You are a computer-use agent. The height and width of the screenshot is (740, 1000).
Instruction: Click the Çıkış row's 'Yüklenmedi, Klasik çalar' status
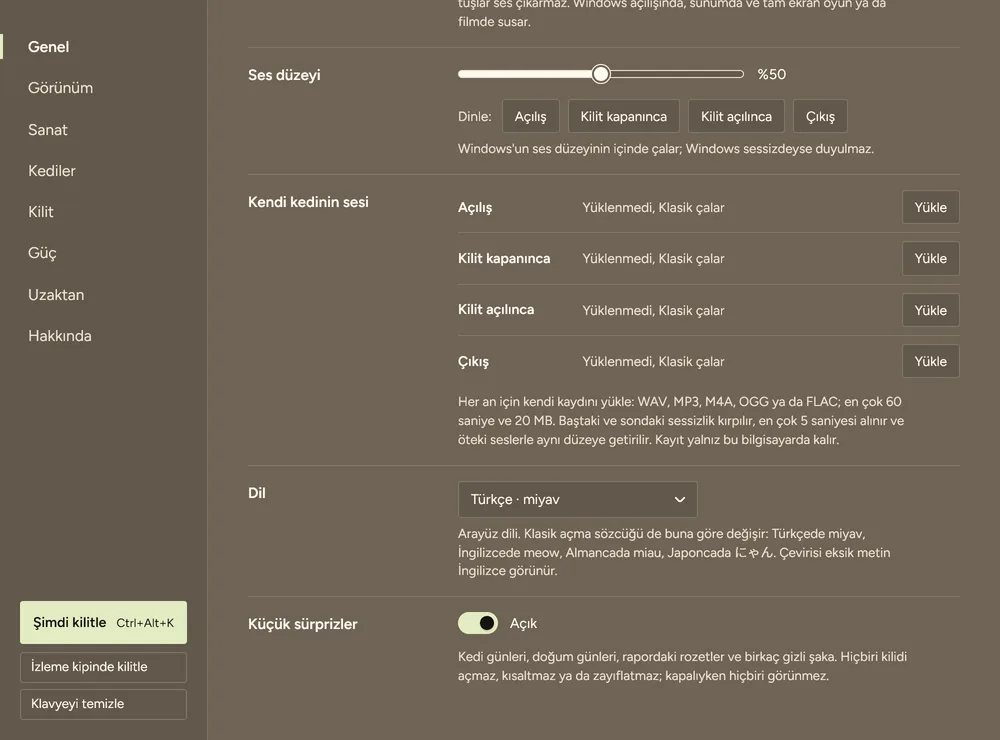[653, 362]
